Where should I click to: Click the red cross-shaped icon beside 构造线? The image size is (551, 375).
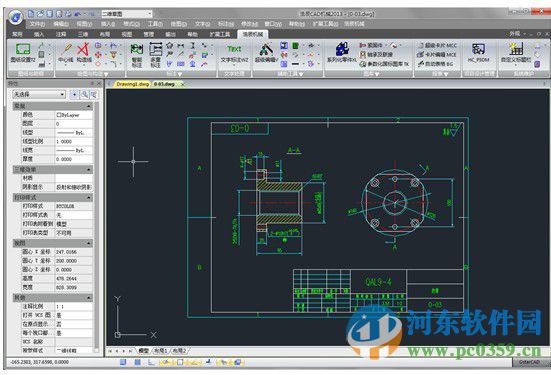click(x=98, y=55)
